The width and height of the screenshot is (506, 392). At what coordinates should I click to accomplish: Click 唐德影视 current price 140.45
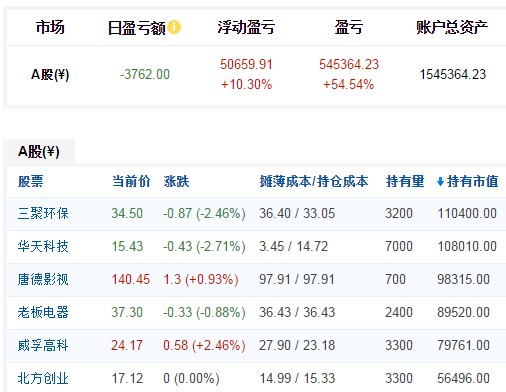click(x=131, y=279)
